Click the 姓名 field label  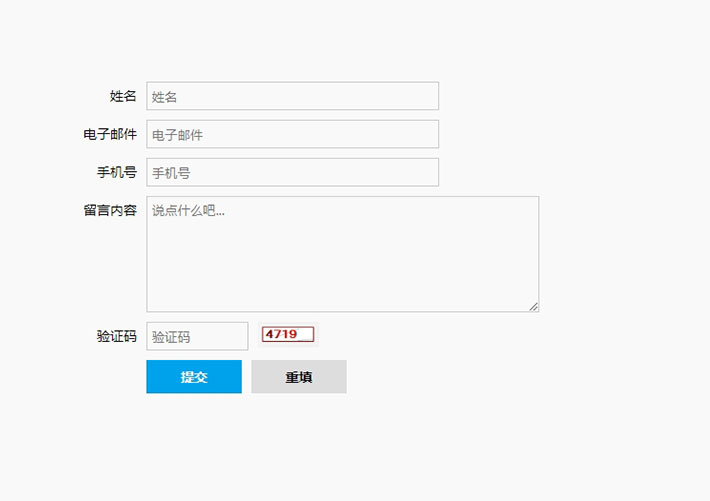123,96
